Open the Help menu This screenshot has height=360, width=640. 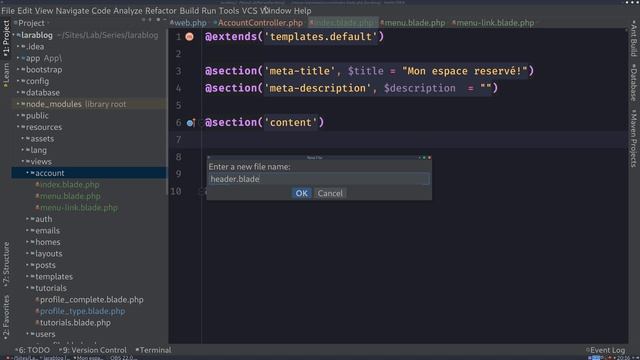[302, 11]
